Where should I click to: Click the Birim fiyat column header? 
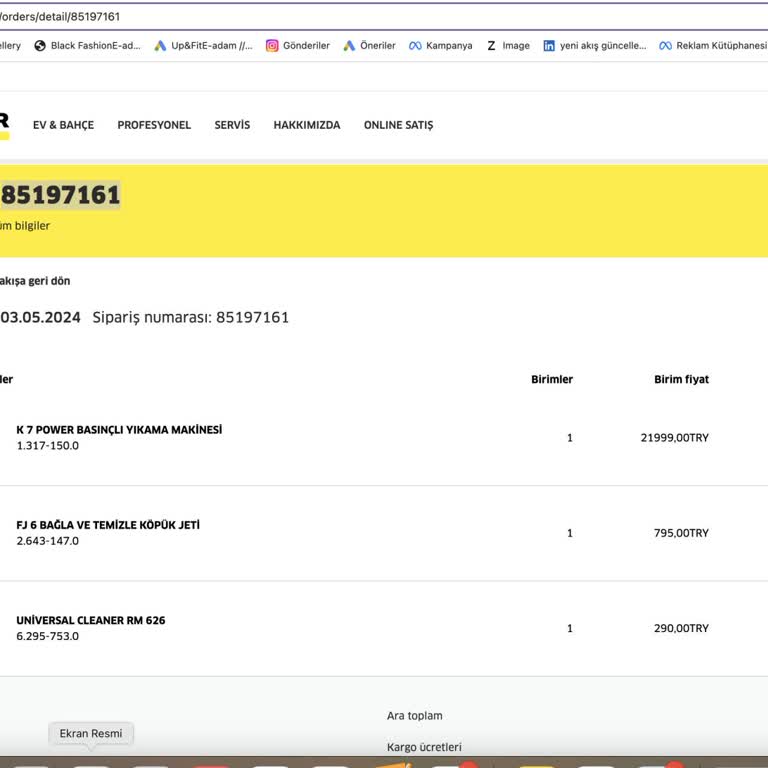[x=681, y=379]
